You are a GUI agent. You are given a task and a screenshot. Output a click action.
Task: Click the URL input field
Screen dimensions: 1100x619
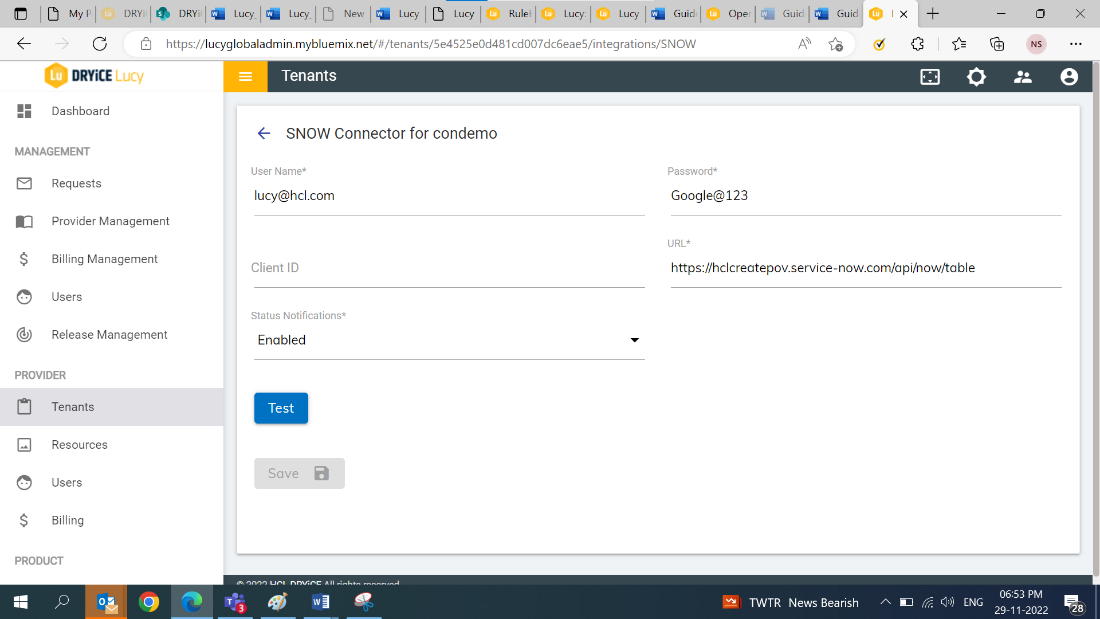[866, 268]
